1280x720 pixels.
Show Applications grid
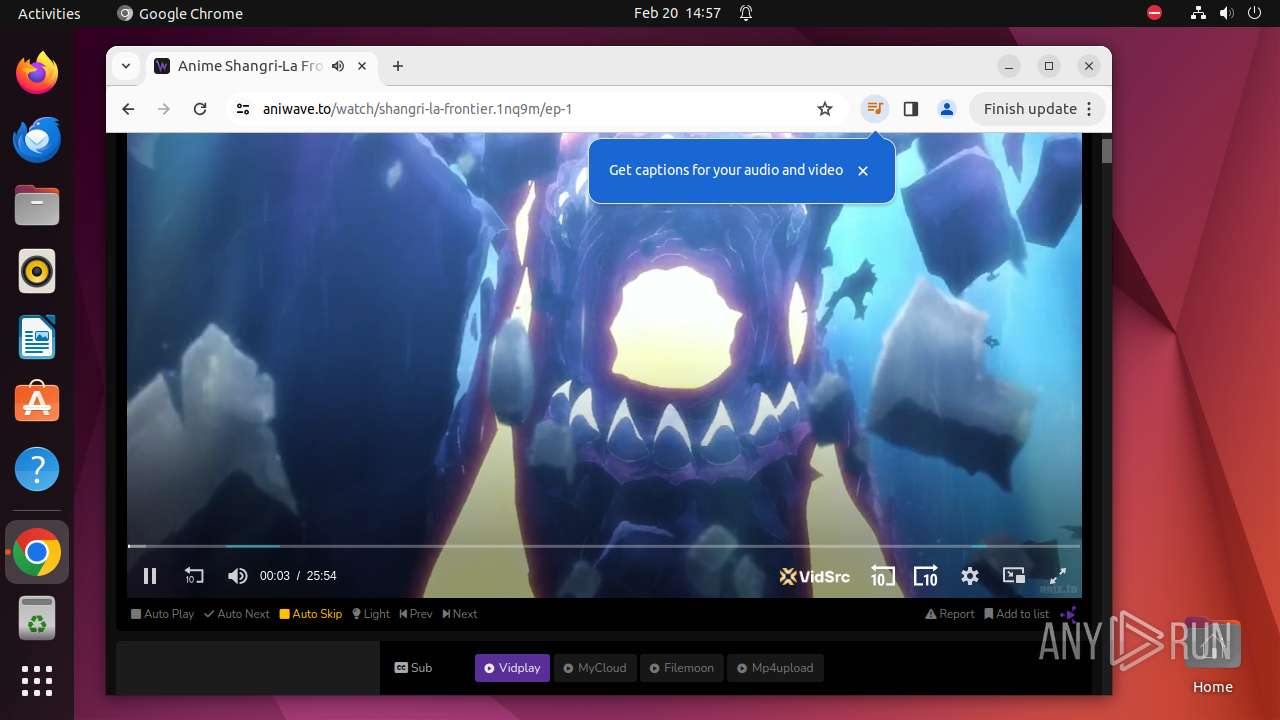coord(37,681)
